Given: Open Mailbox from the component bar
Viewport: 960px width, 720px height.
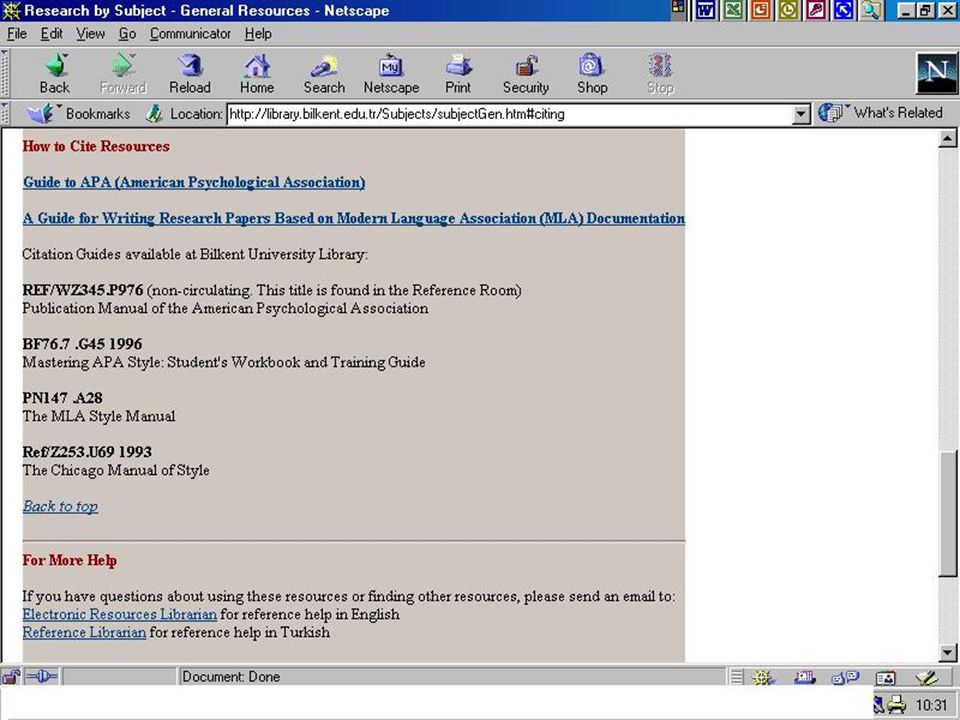Looking at the screenshot, I should tap(804, 677).
